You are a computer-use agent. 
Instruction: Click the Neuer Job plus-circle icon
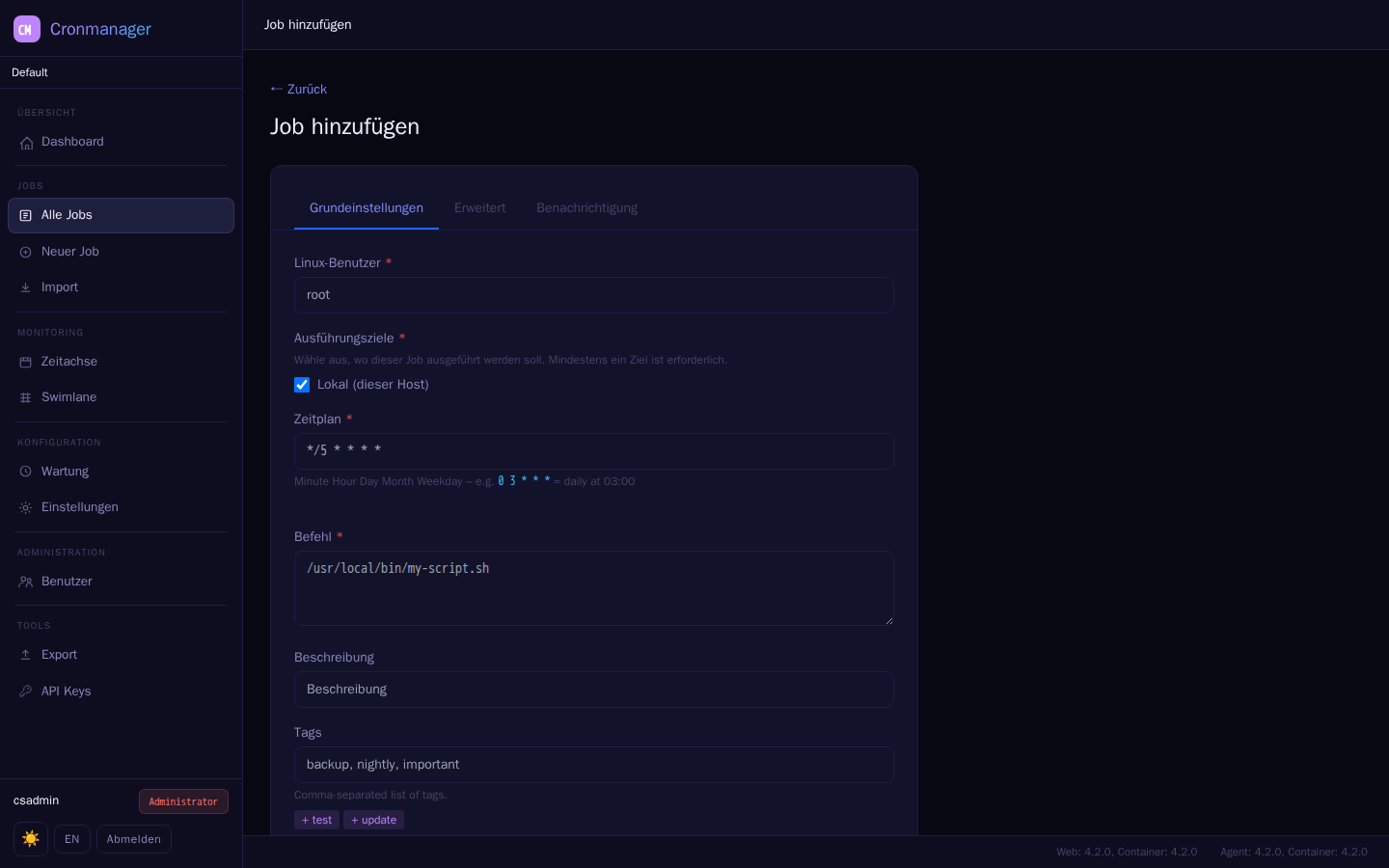[x=26, y=253]
